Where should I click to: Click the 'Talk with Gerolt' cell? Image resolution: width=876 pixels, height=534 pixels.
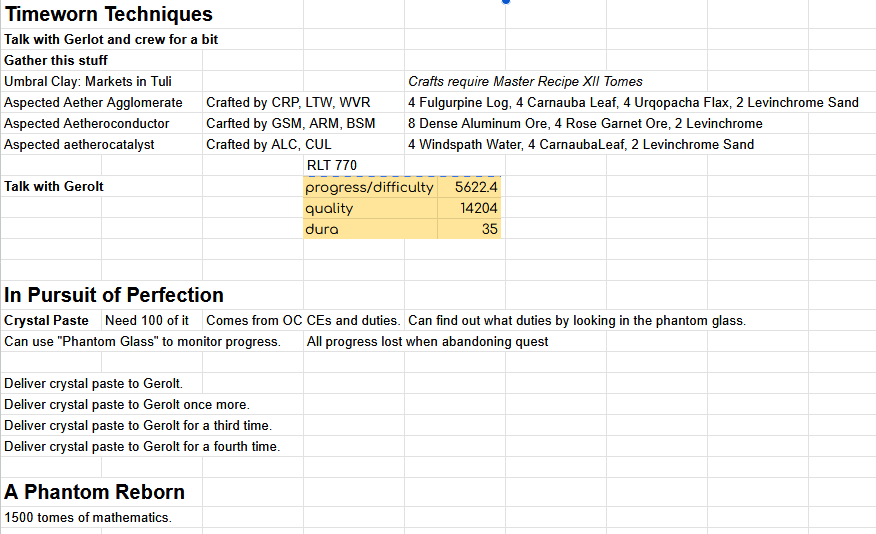53,187
